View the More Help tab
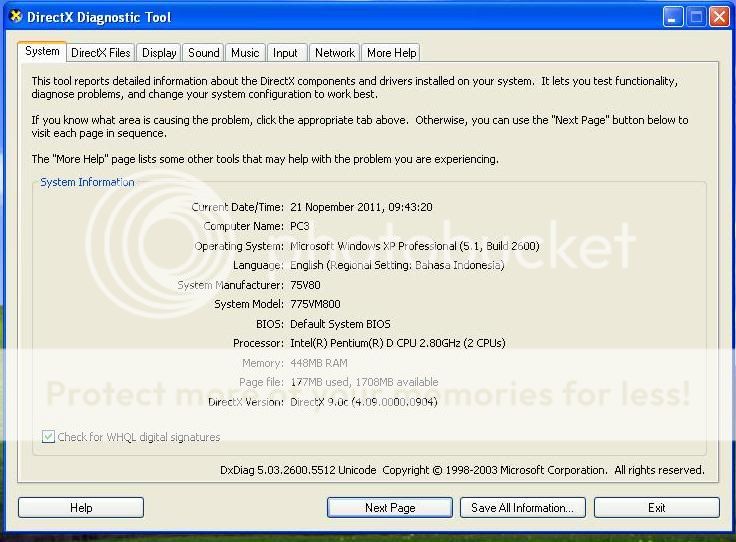The height and width of the screenshot is (542, 736). click(391, 53)
